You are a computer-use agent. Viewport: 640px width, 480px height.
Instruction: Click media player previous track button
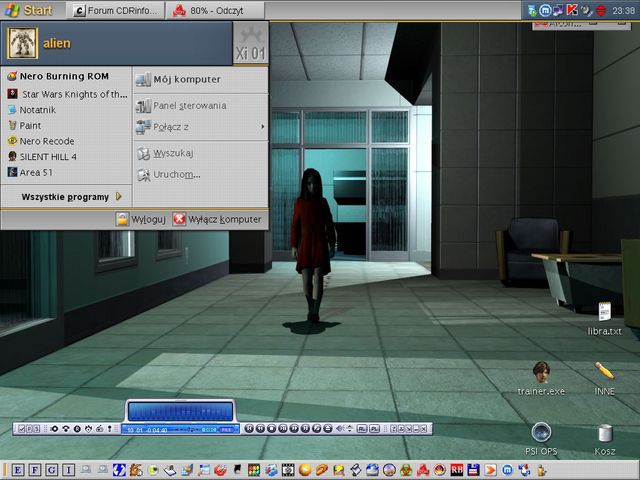249,429
